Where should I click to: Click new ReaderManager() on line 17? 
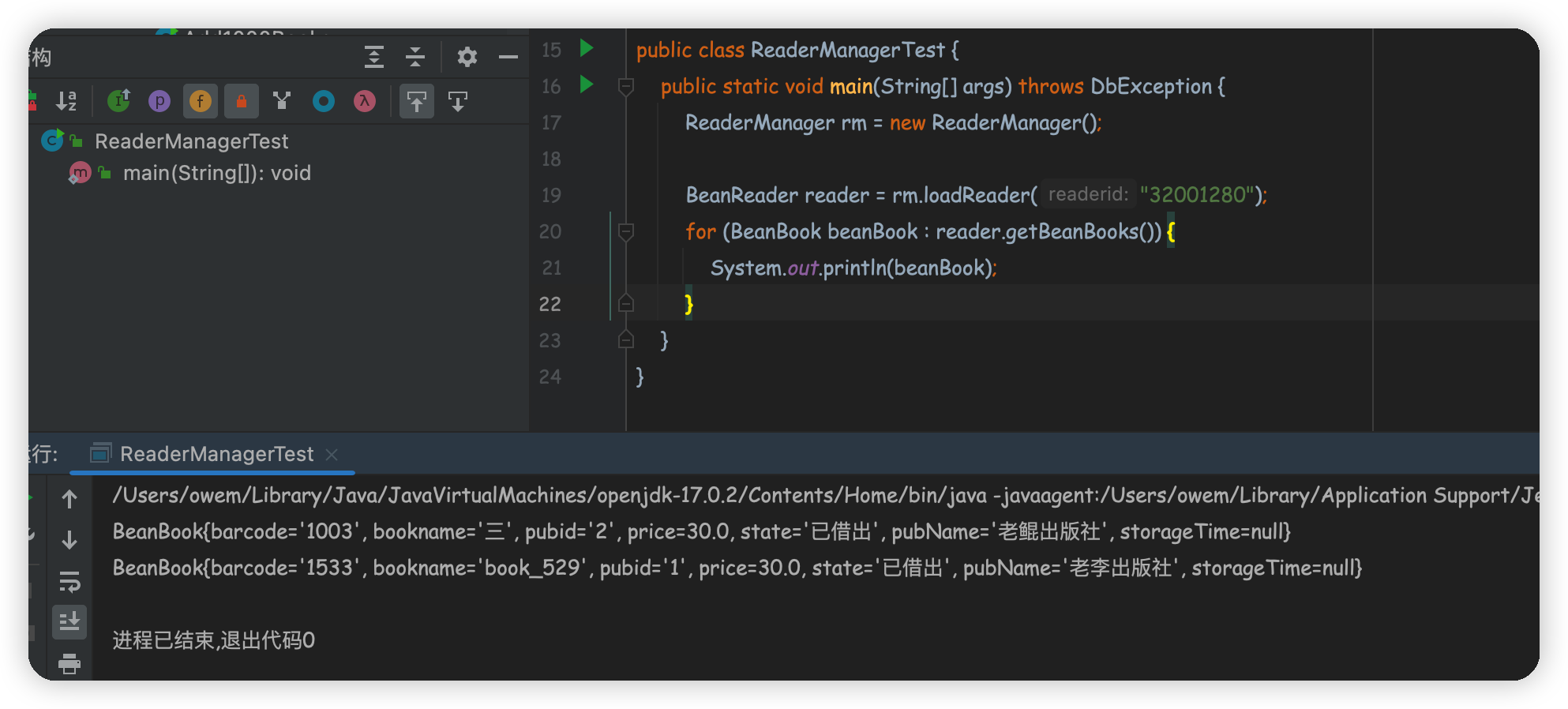[x=994, y=122]
